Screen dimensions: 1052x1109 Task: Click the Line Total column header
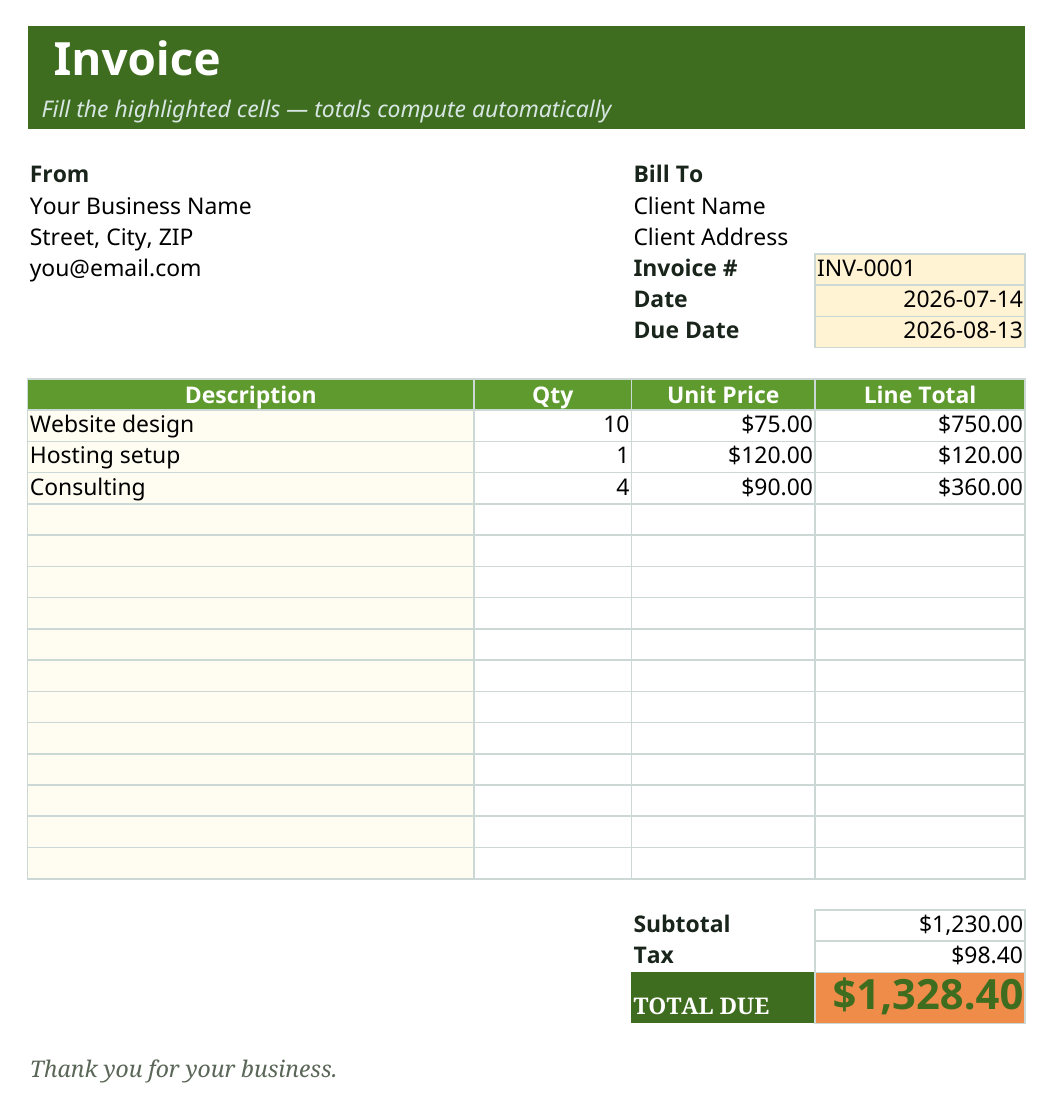pos(920,395)
